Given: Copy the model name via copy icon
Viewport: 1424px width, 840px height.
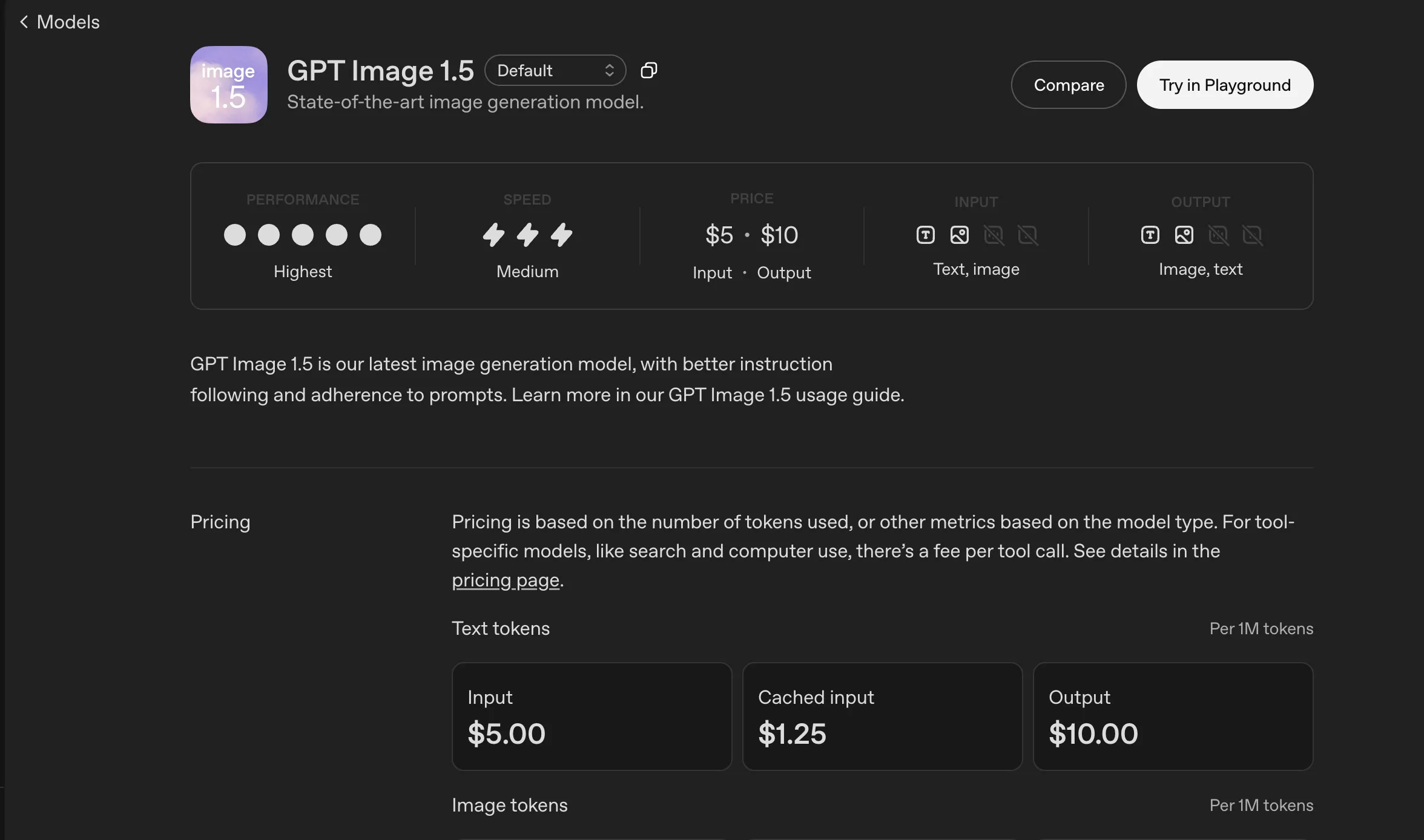Looking at the screenshot, I should tap(648, 70).
